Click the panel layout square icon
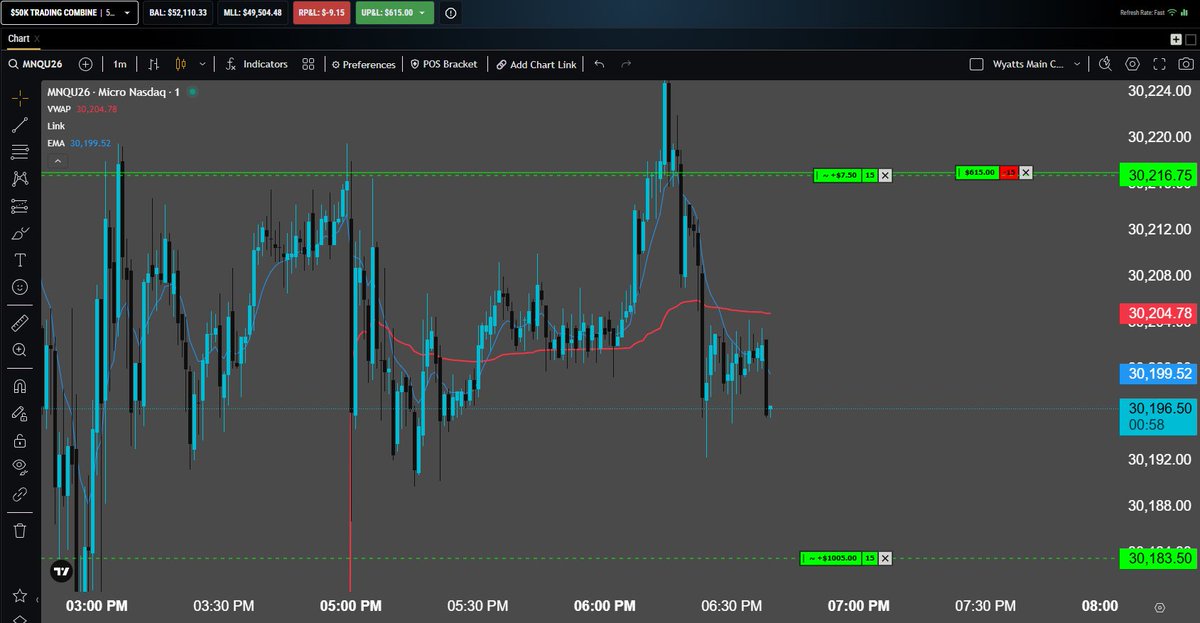The width and height of the screenshot is (1200, 623). pos(1190,38)
